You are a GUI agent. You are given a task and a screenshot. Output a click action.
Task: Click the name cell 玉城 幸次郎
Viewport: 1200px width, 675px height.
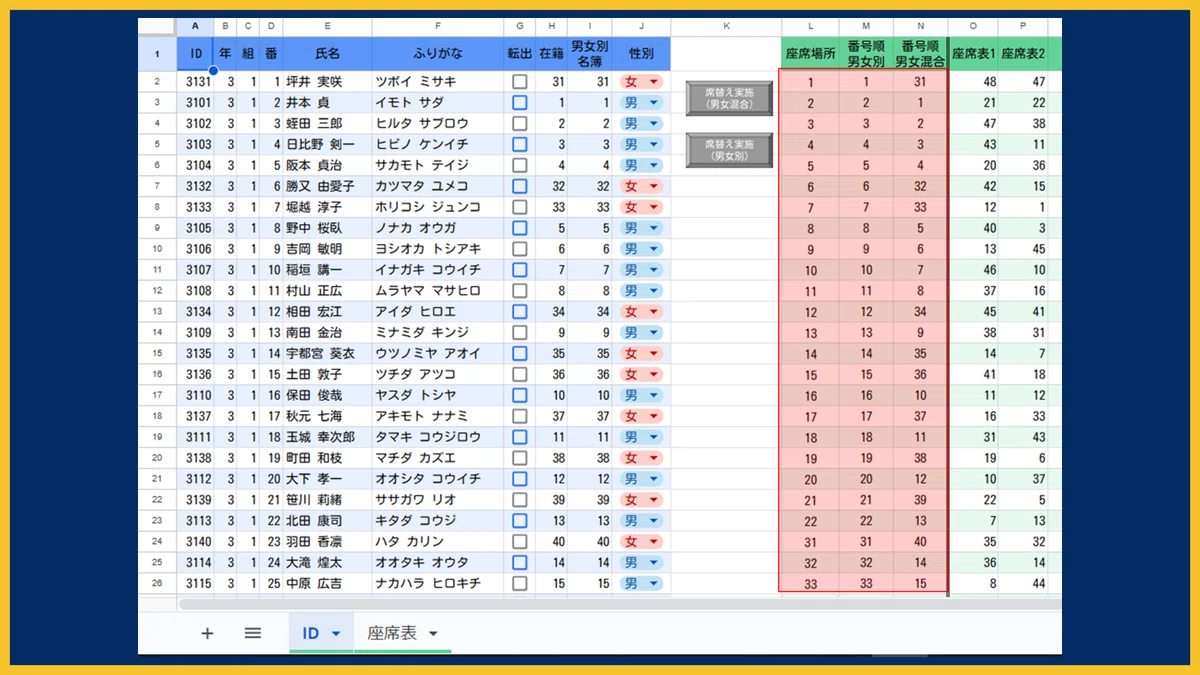click(x=327, y=437)
